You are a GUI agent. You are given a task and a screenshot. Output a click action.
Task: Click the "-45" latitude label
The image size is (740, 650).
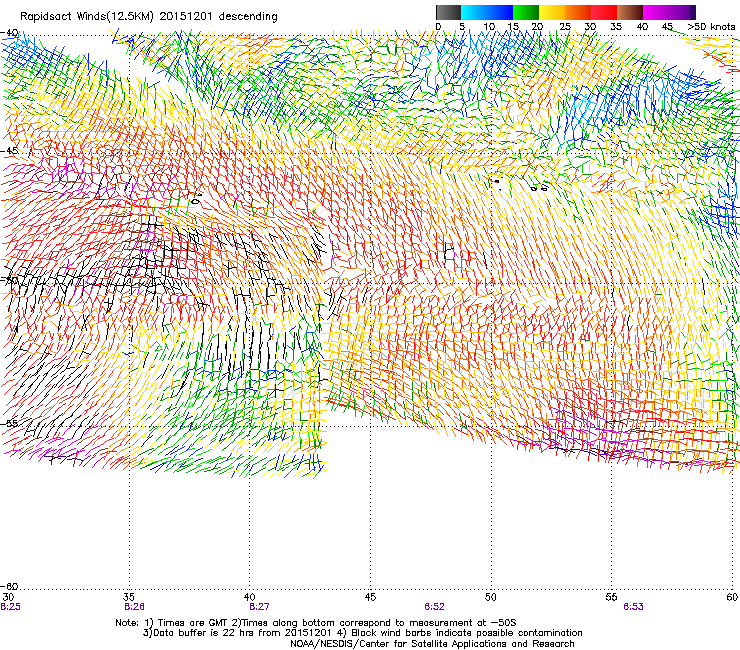(x=9, y=151)
